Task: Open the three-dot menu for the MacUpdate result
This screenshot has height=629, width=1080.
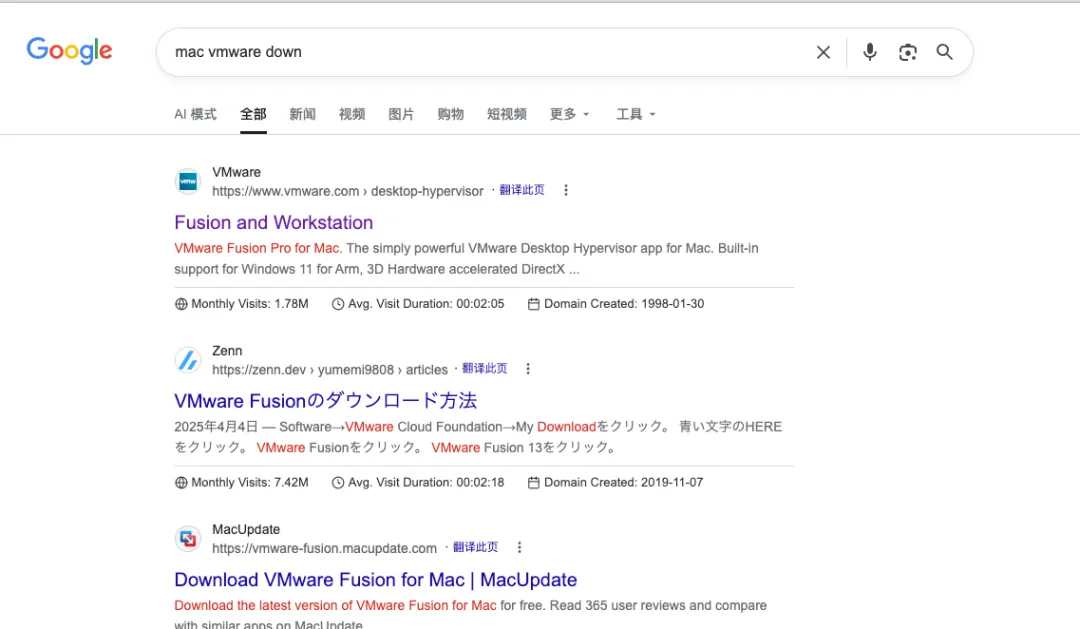Action: (x=519, y=547)
